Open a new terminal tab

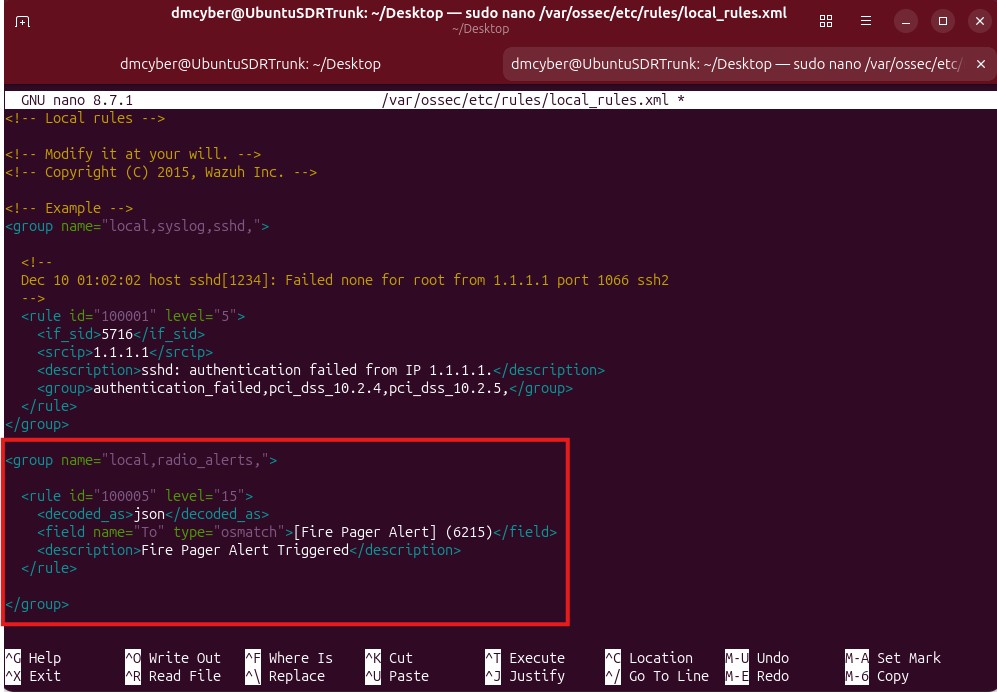(23, 22)
